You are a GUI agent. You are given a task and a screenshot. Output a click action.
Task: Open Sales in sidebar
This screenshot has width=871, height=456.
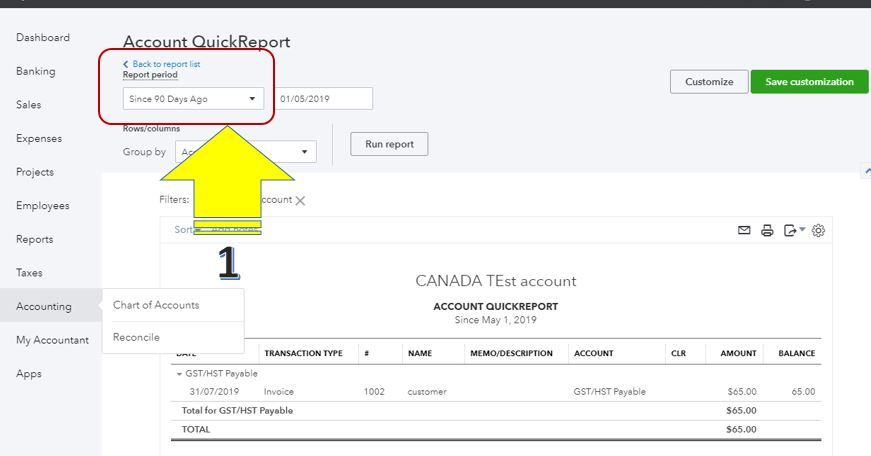[28, 104]
